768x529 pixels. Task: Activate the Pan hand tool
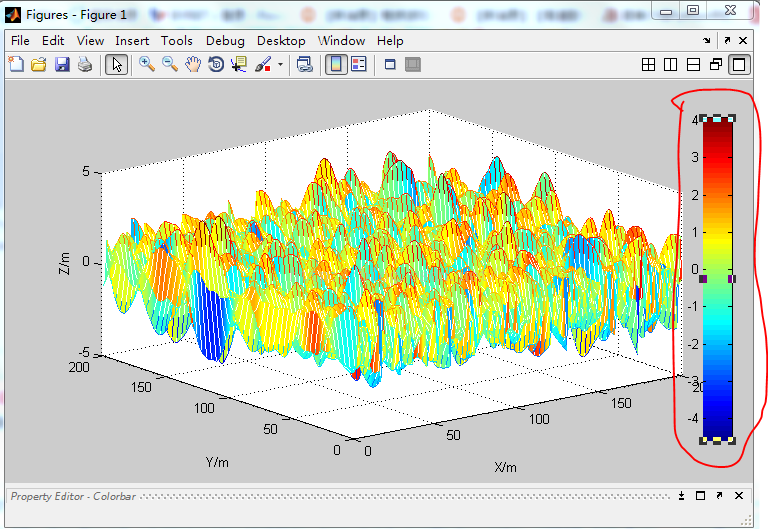[x=192, y=65]
